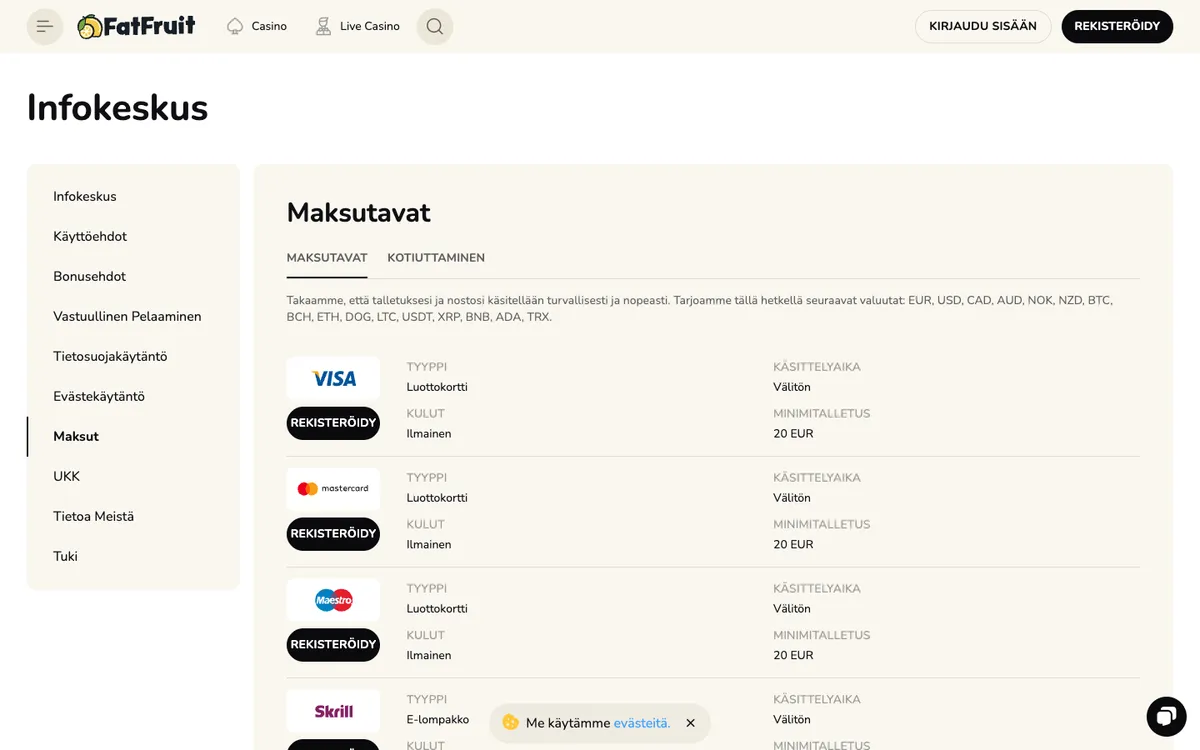Image resolution: width=1200 pixels, height=750 pixels.
Task: Open Evästekäytäntö in the sidebar
Action: pyautogui.click(x=99, y=397)
